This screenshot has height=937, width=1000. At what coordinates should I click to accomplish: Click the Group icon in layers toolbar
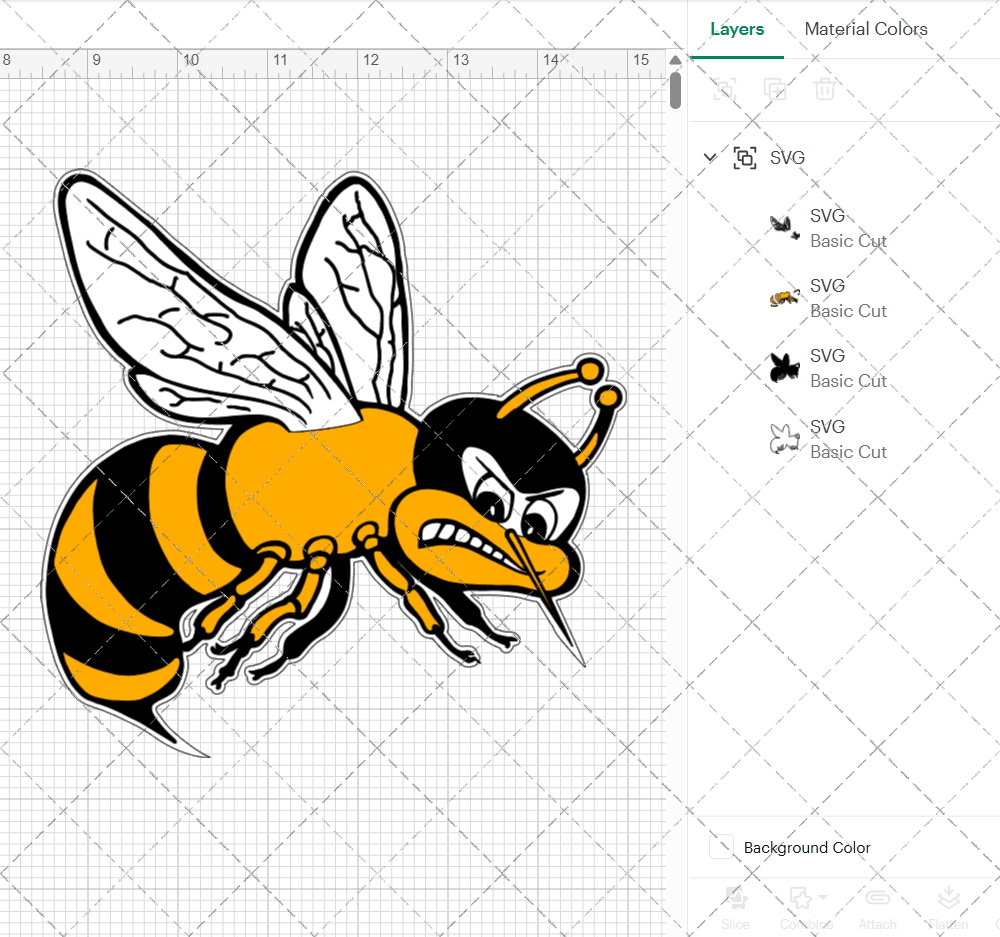coord(724,89)
